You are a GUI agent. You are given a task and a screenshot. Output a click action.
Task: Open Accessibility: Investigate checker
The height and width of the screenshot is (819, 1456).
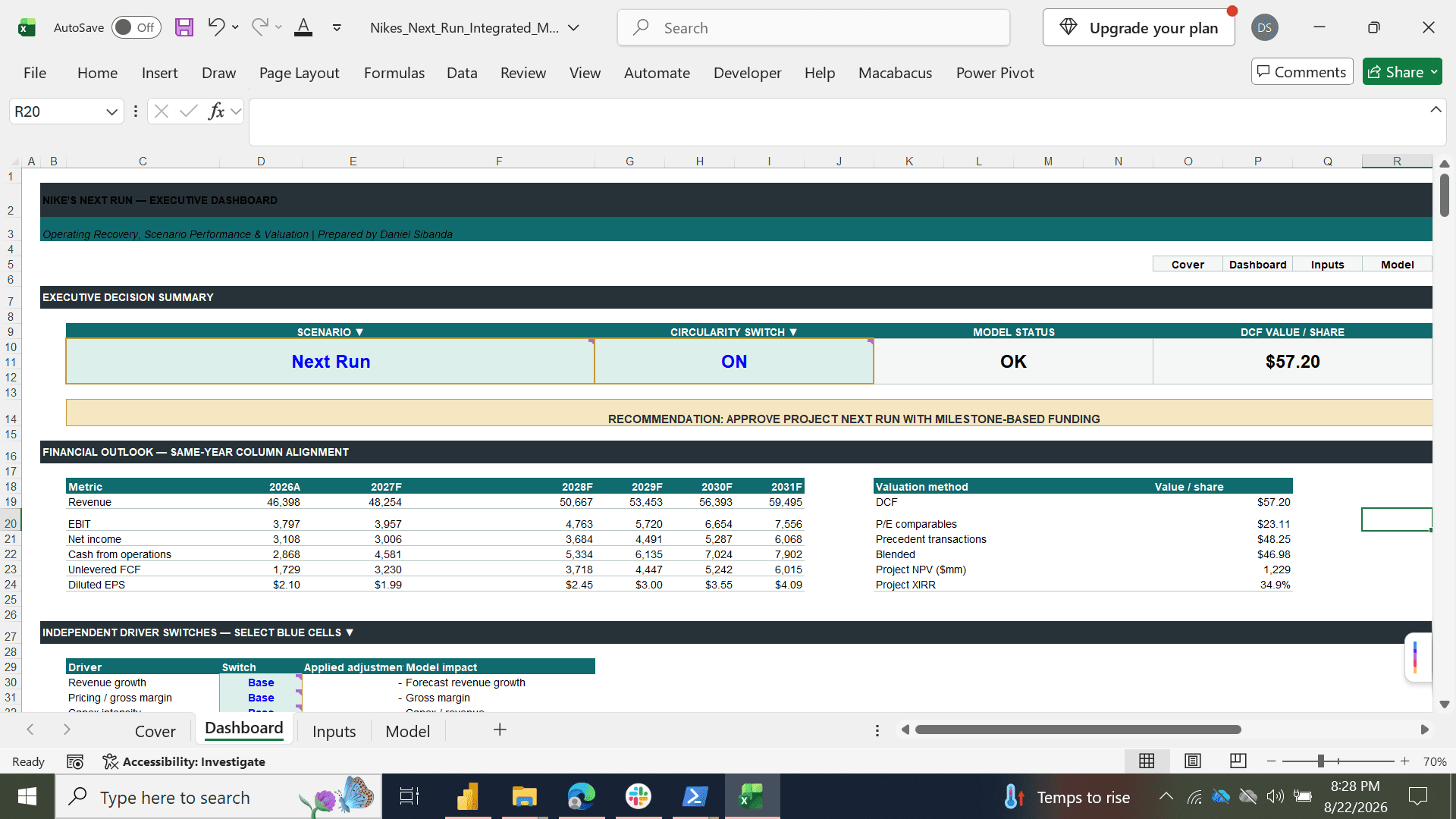(184, 761)
